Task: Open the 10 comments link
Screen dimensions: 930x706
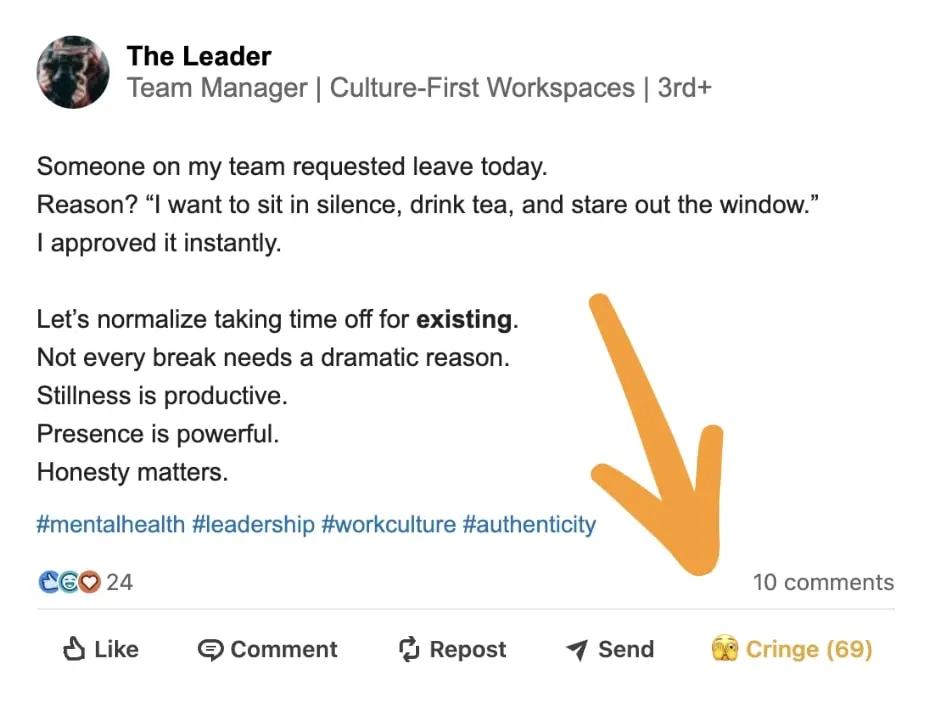Action: pos(823,582)
